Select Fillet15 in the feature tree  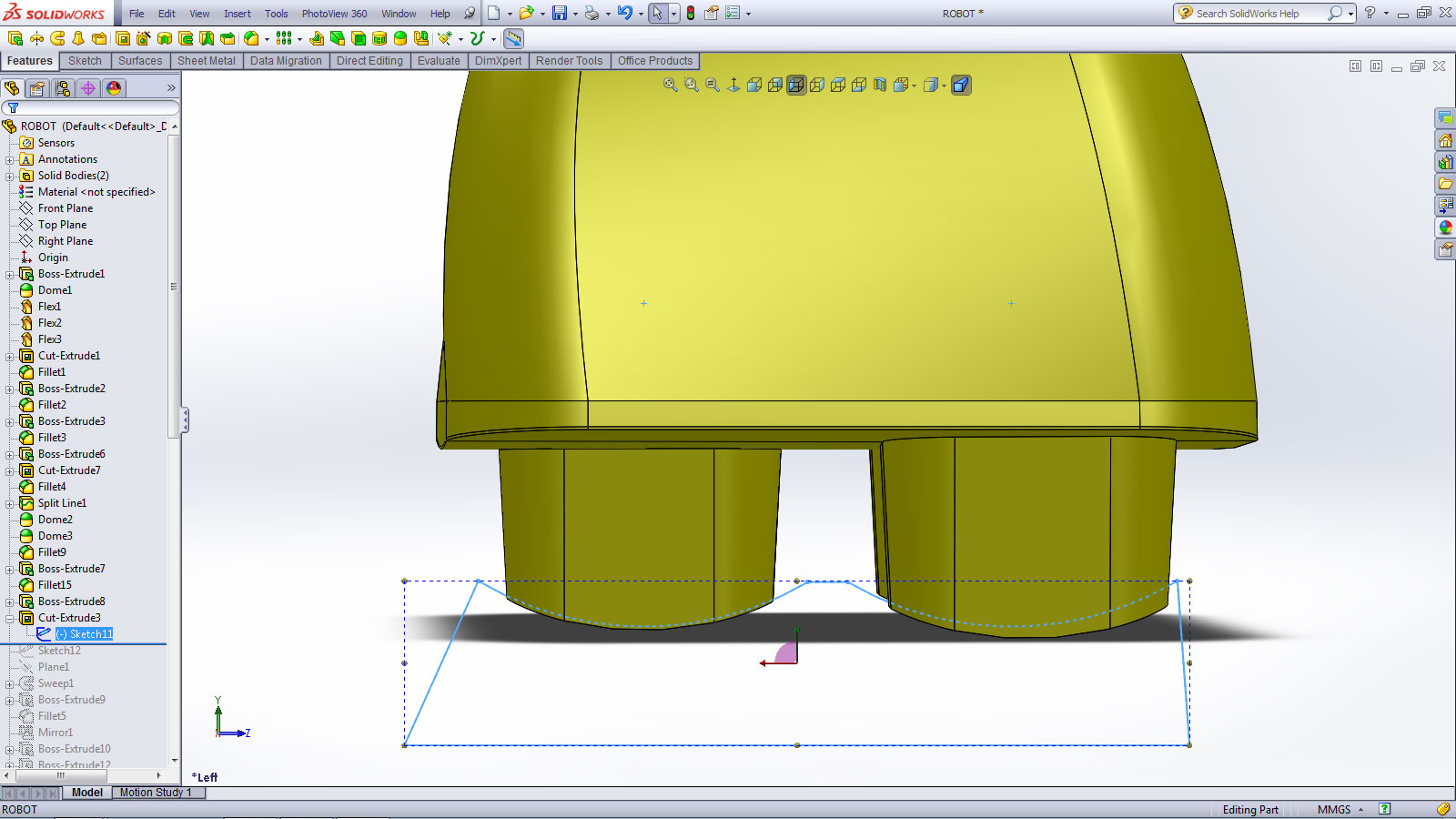click(x=55, y=585)
